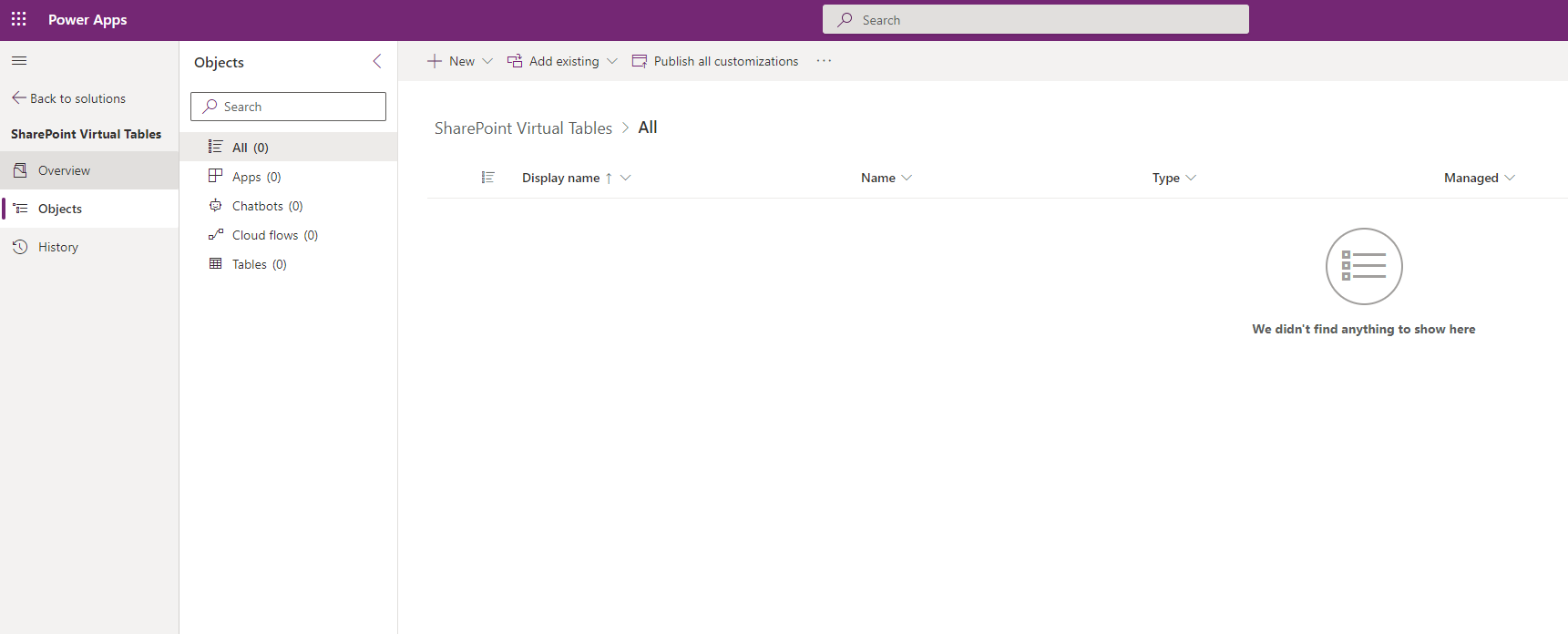The height and width of the screenshot is (634, 1568).
Task: Open the app launcher waffle icon
Action: pyautogui.click(x=19, y=19)
